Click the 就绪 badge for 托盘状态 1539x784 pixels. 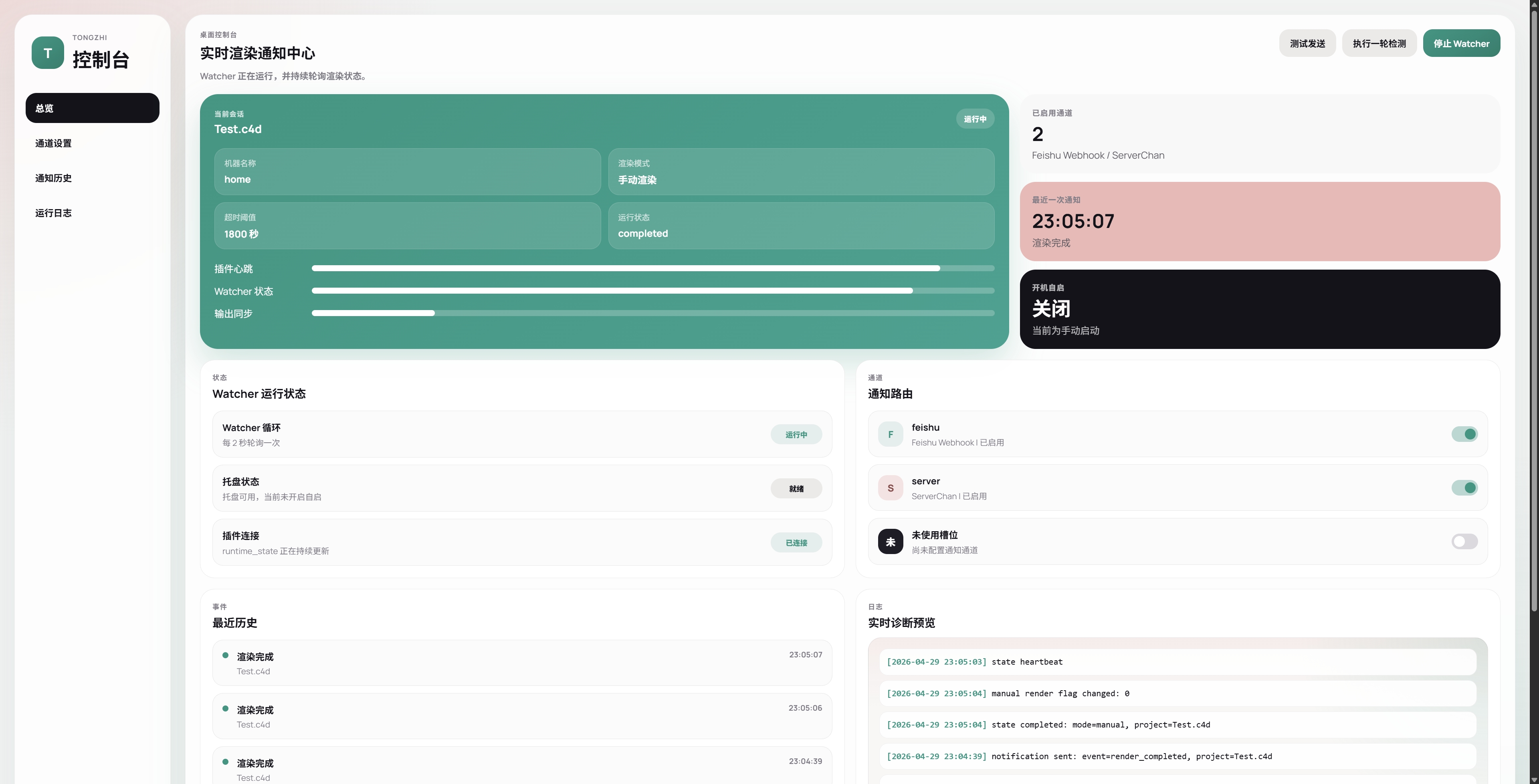[x=796, y=488]
